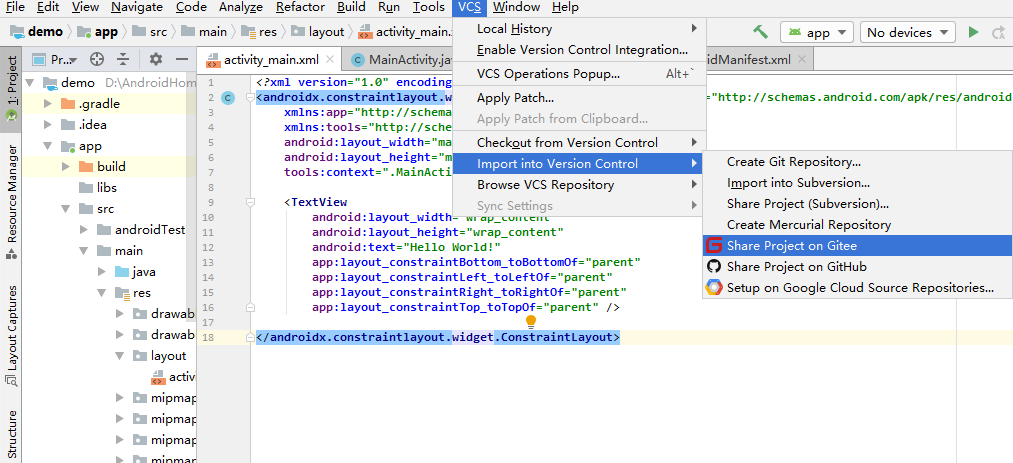Choose Share Project on GitHub

857,267
